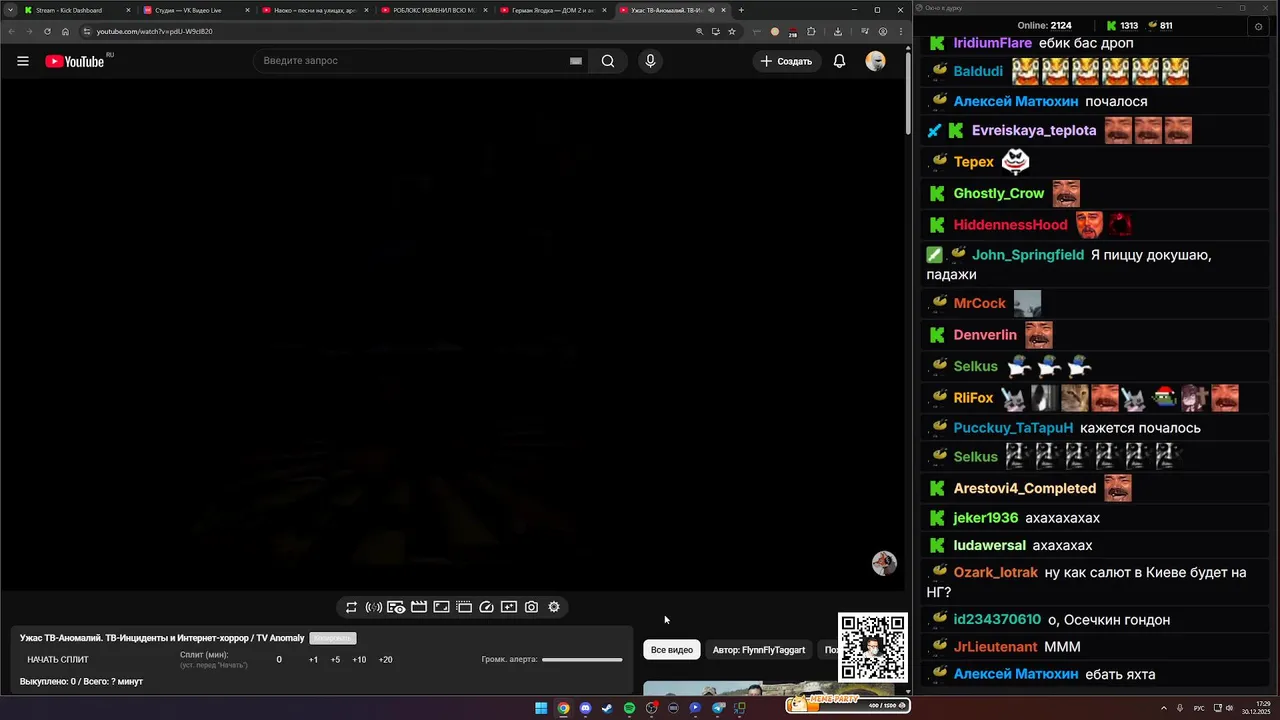This screenshot has width=1280, height=720.
Task: Click the picture-in-picture rectangle icon
Action: (441, 607)
